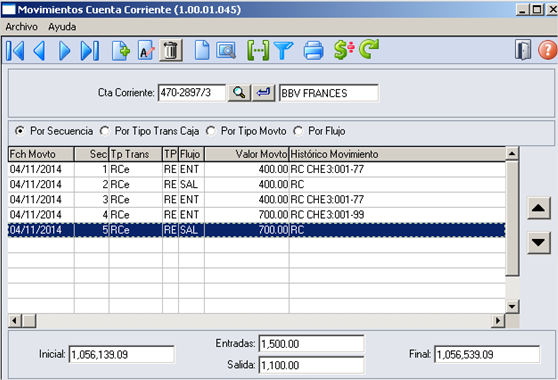Screen dimensions: 558x380
Task: Select Por Secuencia radio button
Action: click(20, 131)
